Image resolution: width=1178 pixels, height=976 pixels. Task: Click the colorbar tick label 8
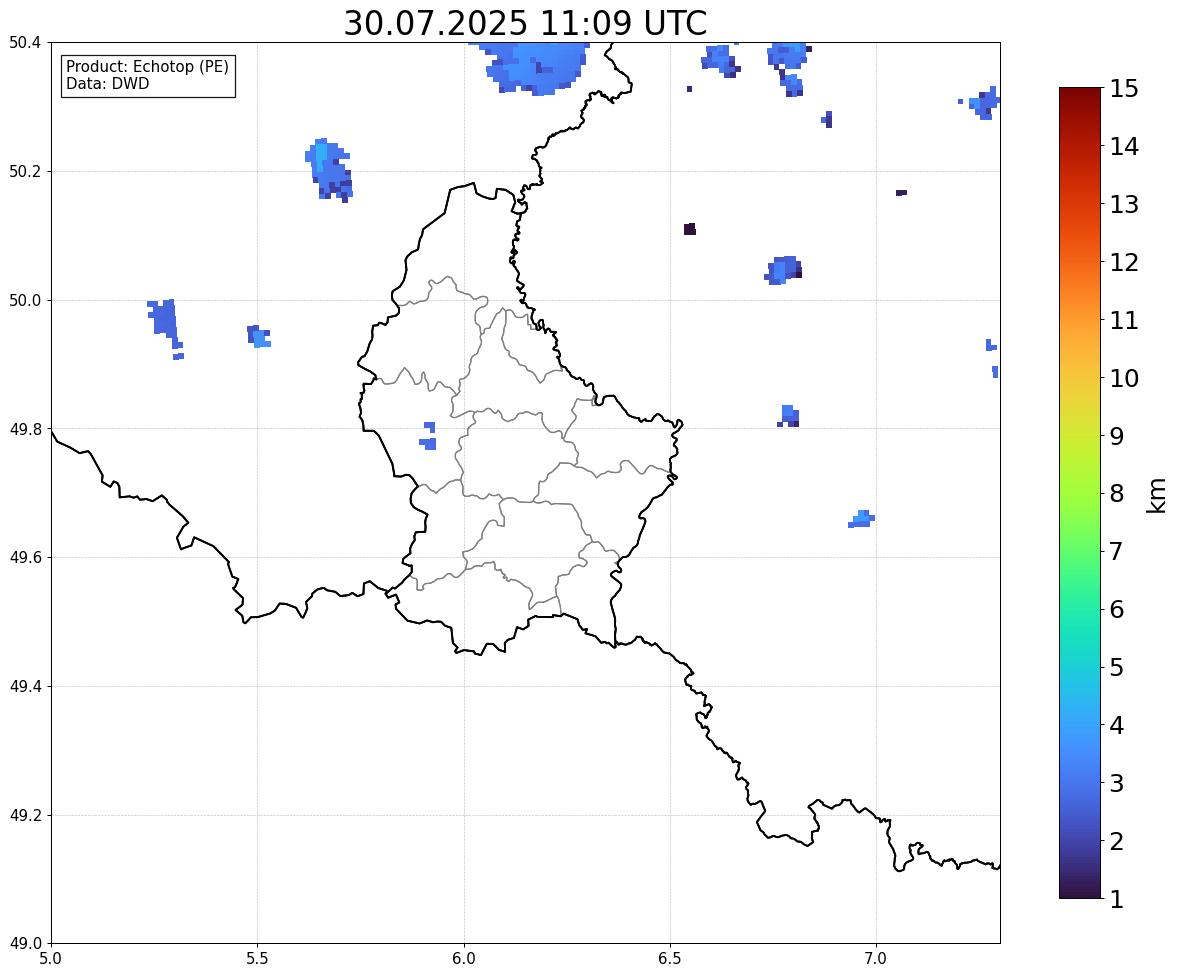(x=1116, y=494)
